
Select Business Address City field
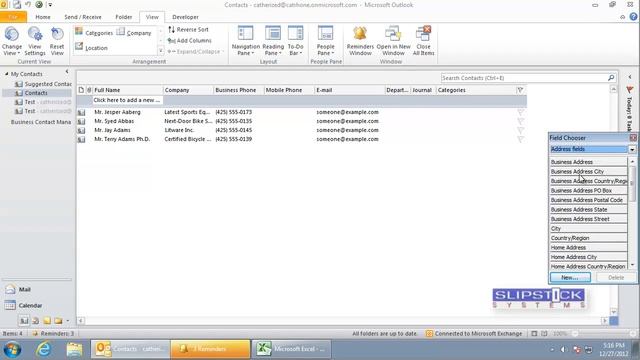(588, 171)
